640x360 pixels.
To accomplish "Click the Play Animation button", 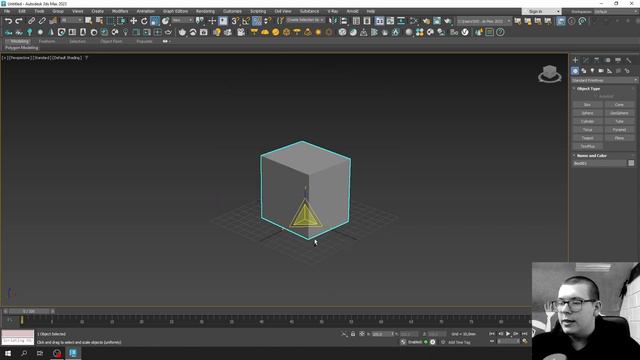I will tap(508, 334).
